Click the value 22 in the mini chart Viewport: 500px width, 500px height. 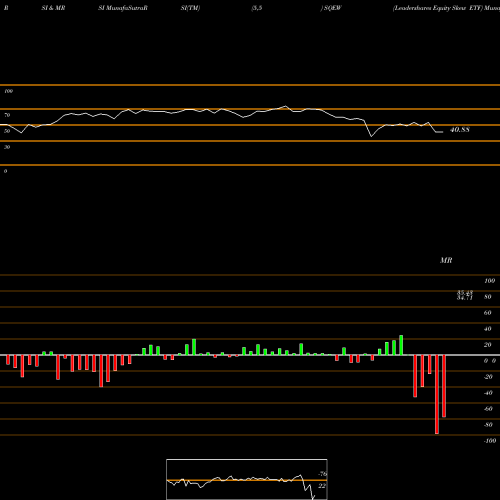(x=322, y=486)
